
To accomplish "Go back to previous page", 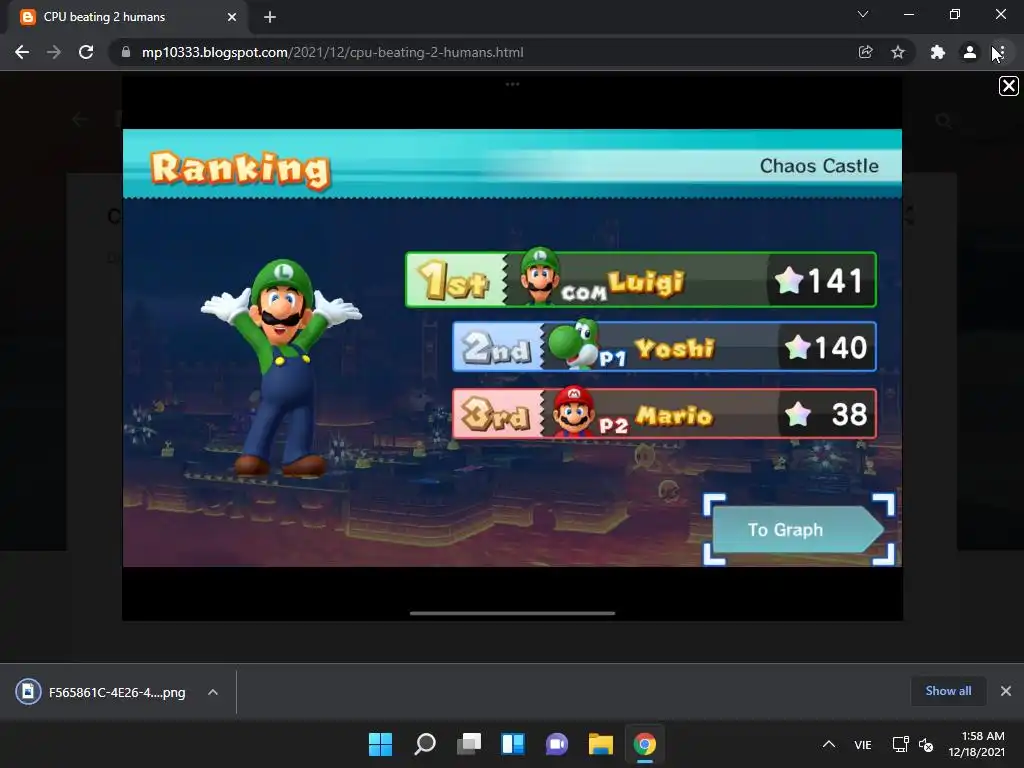I will coord(22,52).
